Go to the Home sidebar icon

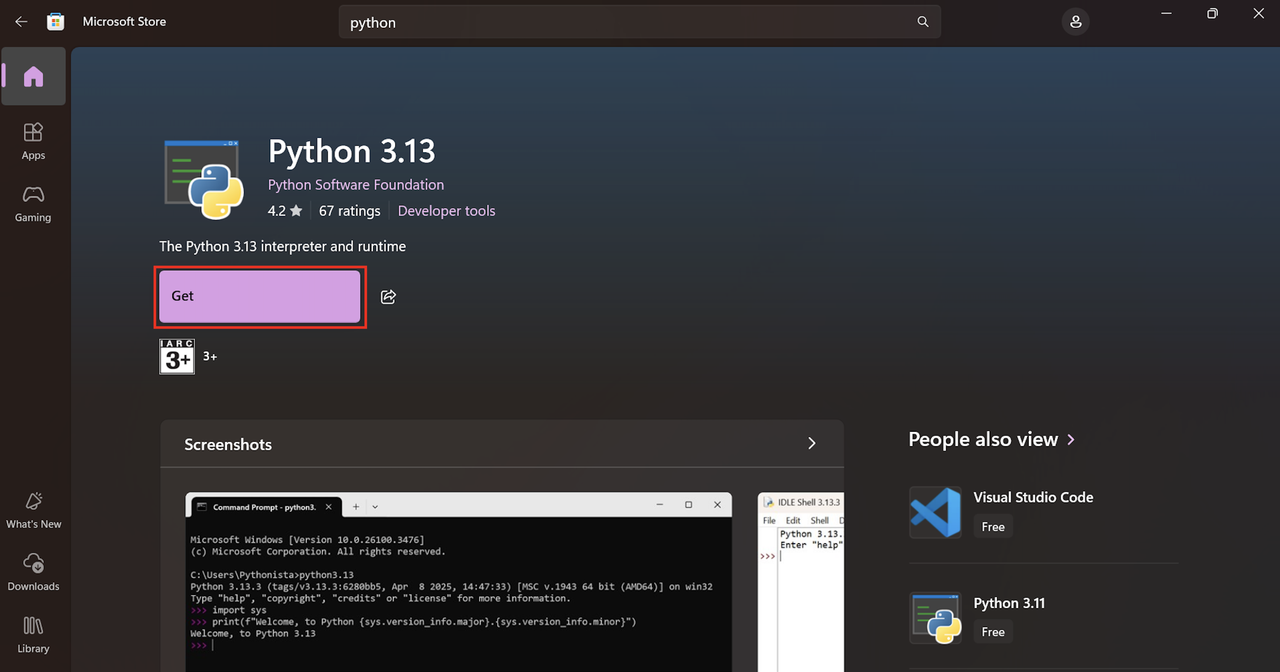pyautogui.click(x=33, y=76)
